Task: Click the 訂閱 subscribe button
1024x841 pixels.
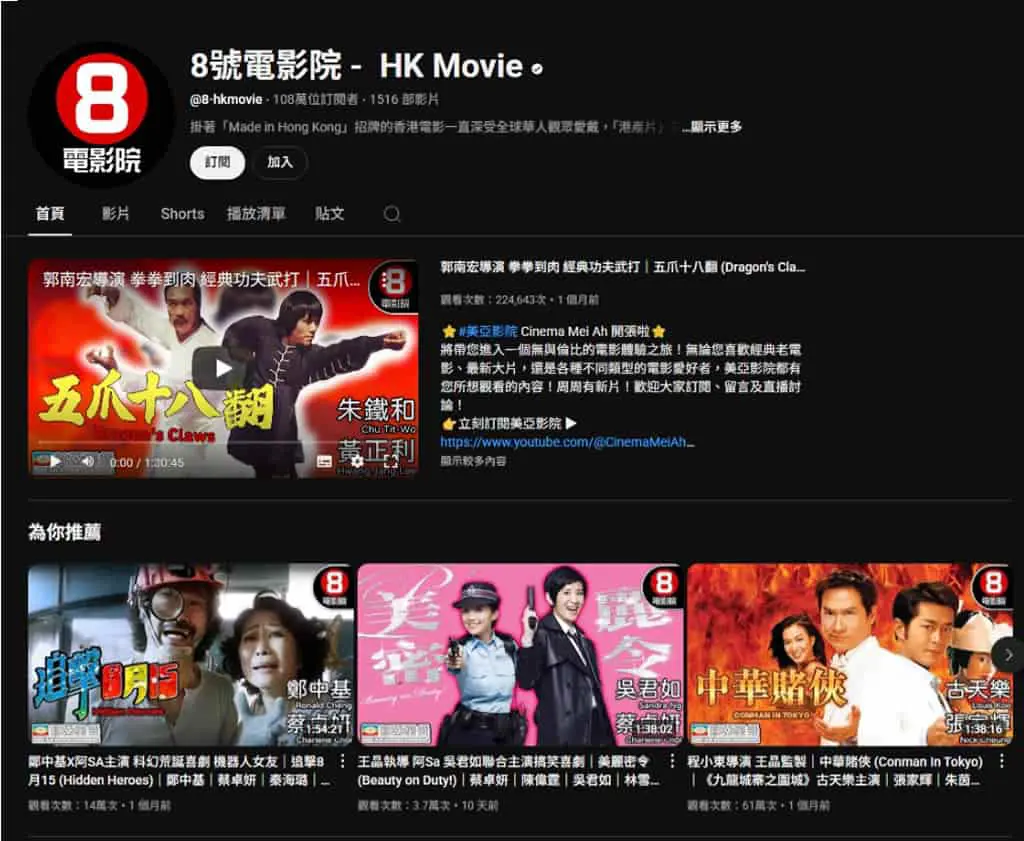Action: 217,162
